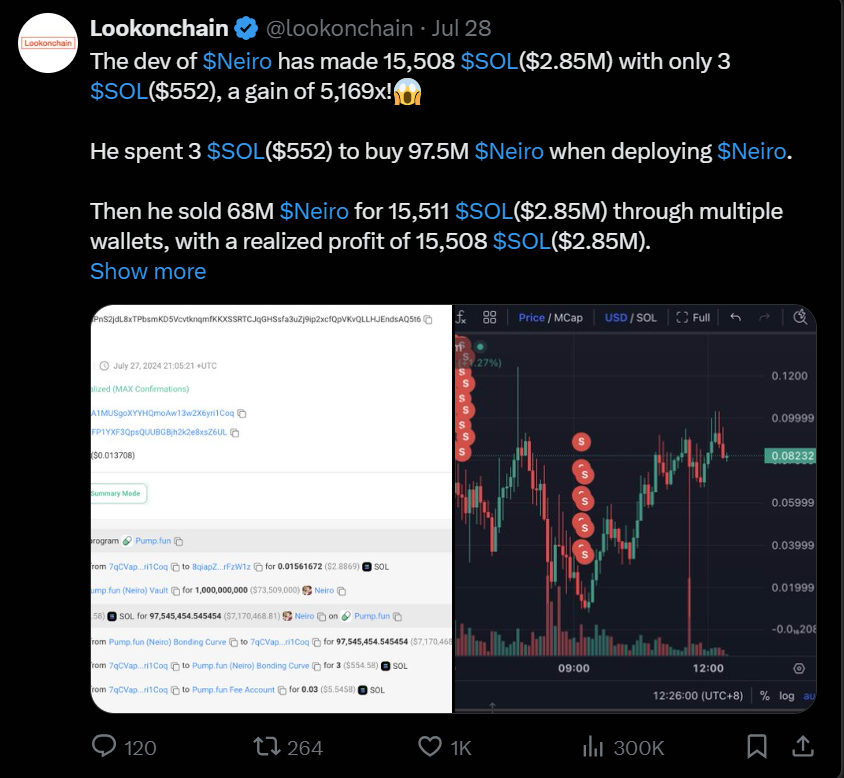
Task: Open the Lookonchain profile avatar
Action: (x=46, y=43)
